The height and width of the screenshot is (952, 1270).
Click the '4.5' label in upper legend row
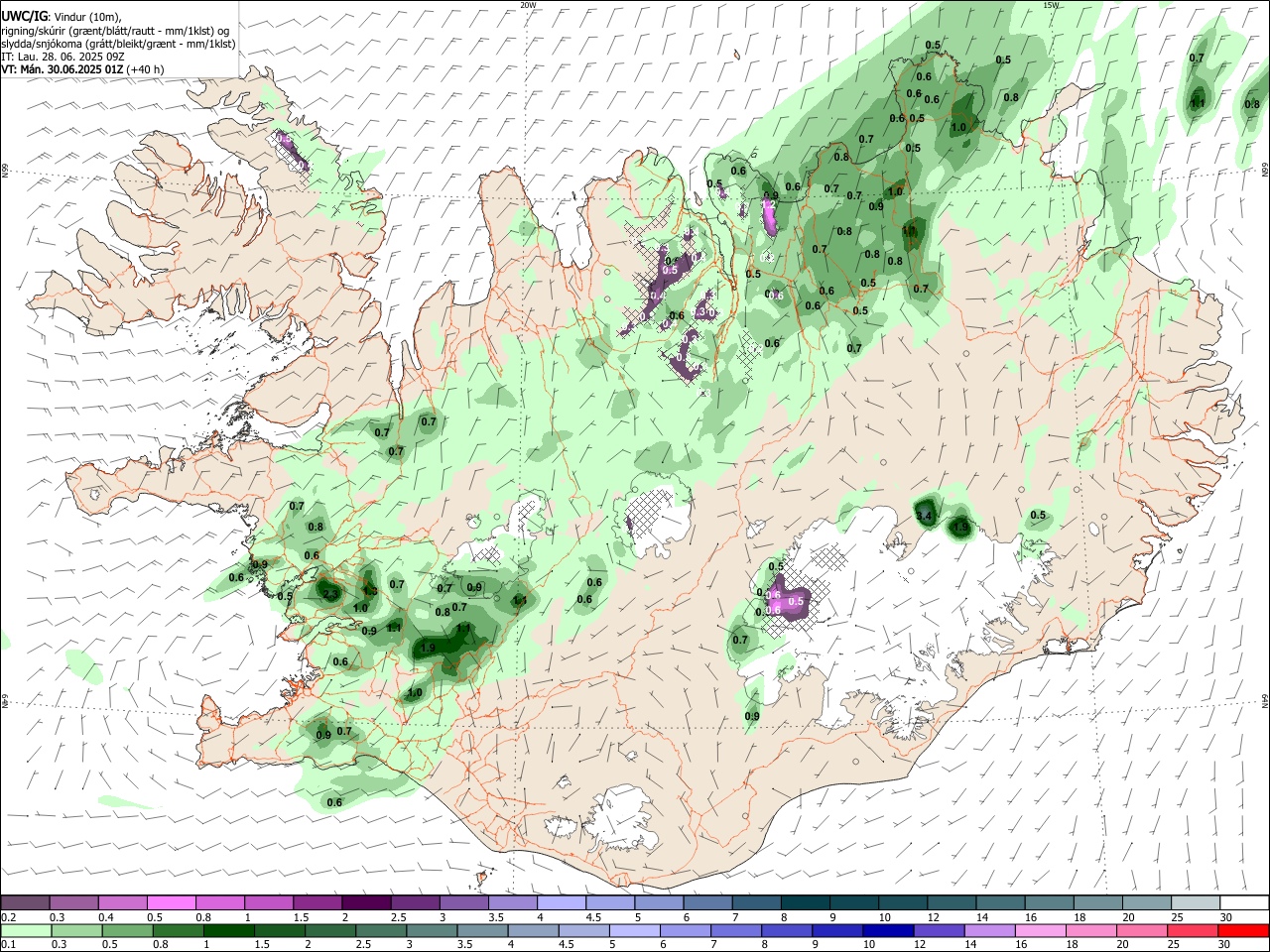click(x=593, y=917)
